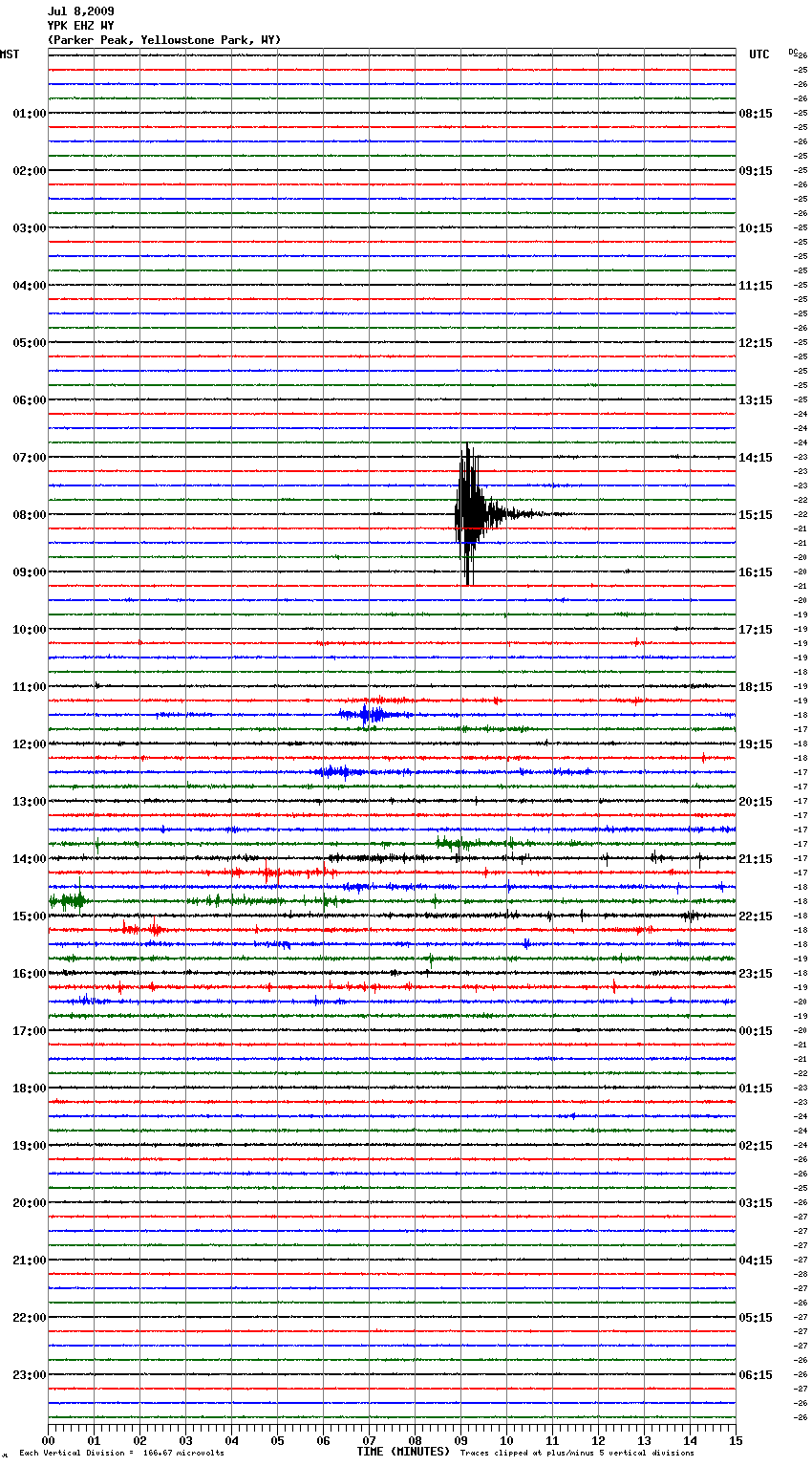This screenshot has height=1466, width=812.
Task: Select the 21:00 MST time label
Action: click(30, 1261)
